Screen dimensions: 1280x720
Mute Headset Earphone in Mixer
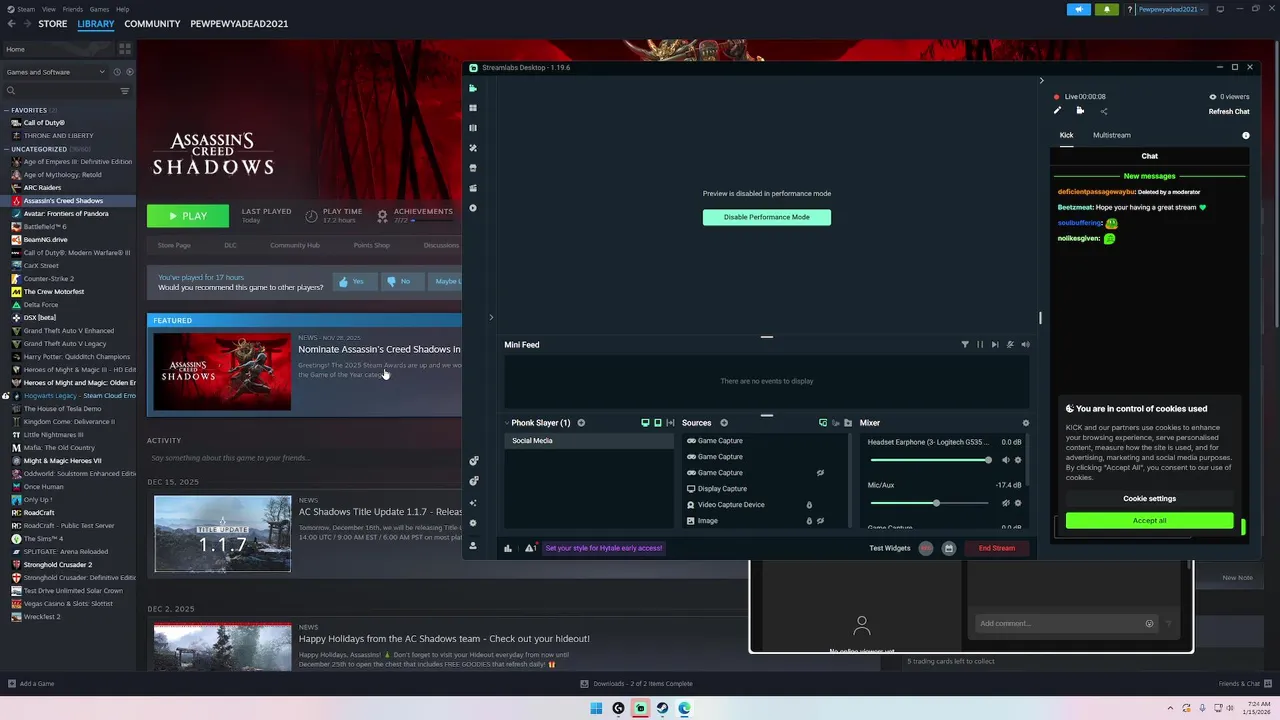click(1006, 460)
